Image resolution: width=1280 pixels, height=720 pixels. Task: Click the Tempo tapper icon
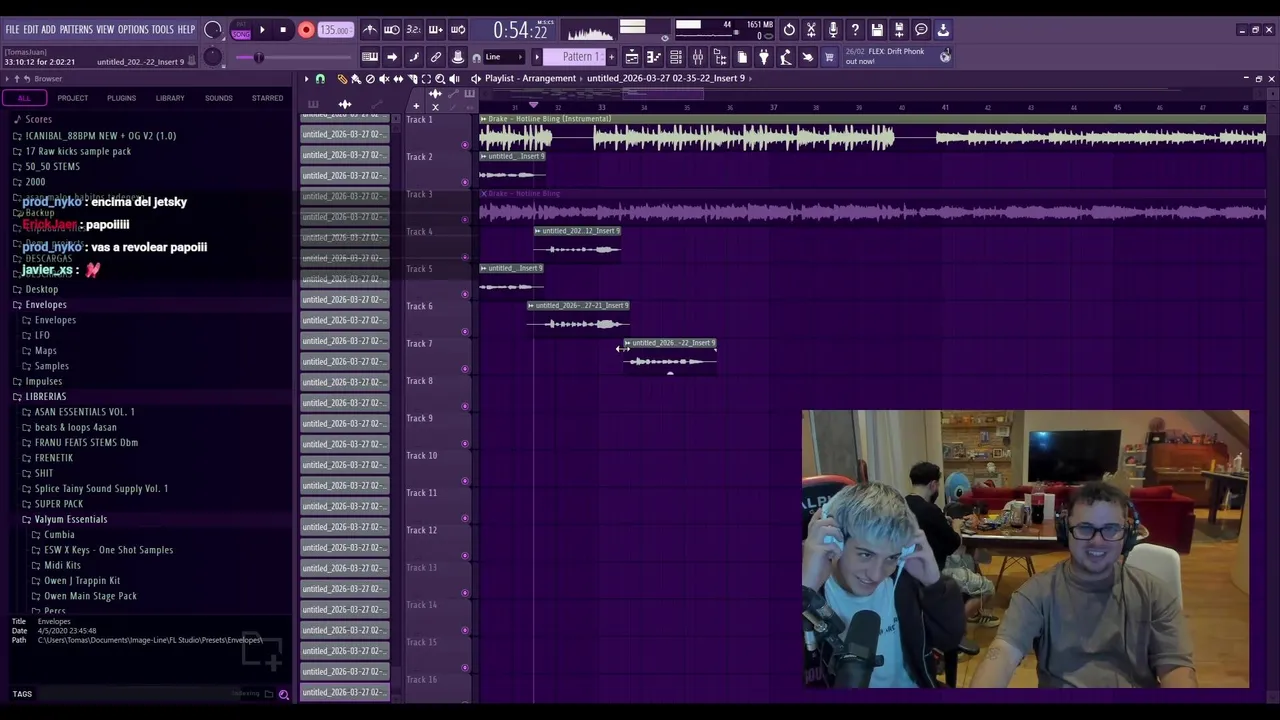(785, 57)
